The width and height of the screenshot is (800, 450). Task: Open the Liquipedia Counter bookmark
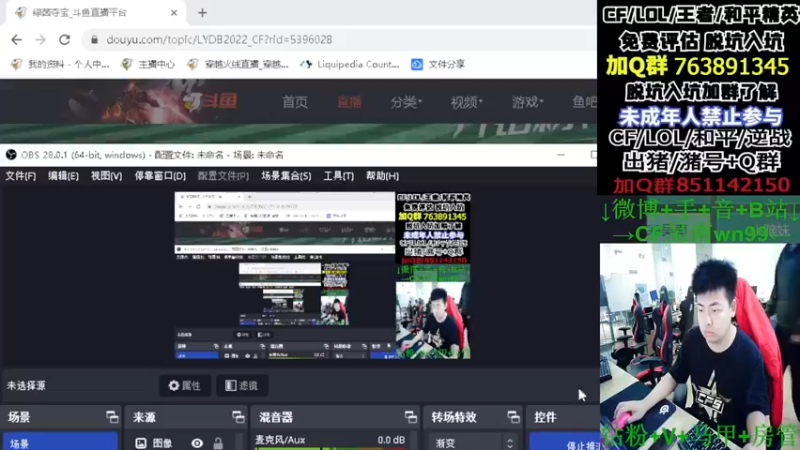[x=350, y=64]
